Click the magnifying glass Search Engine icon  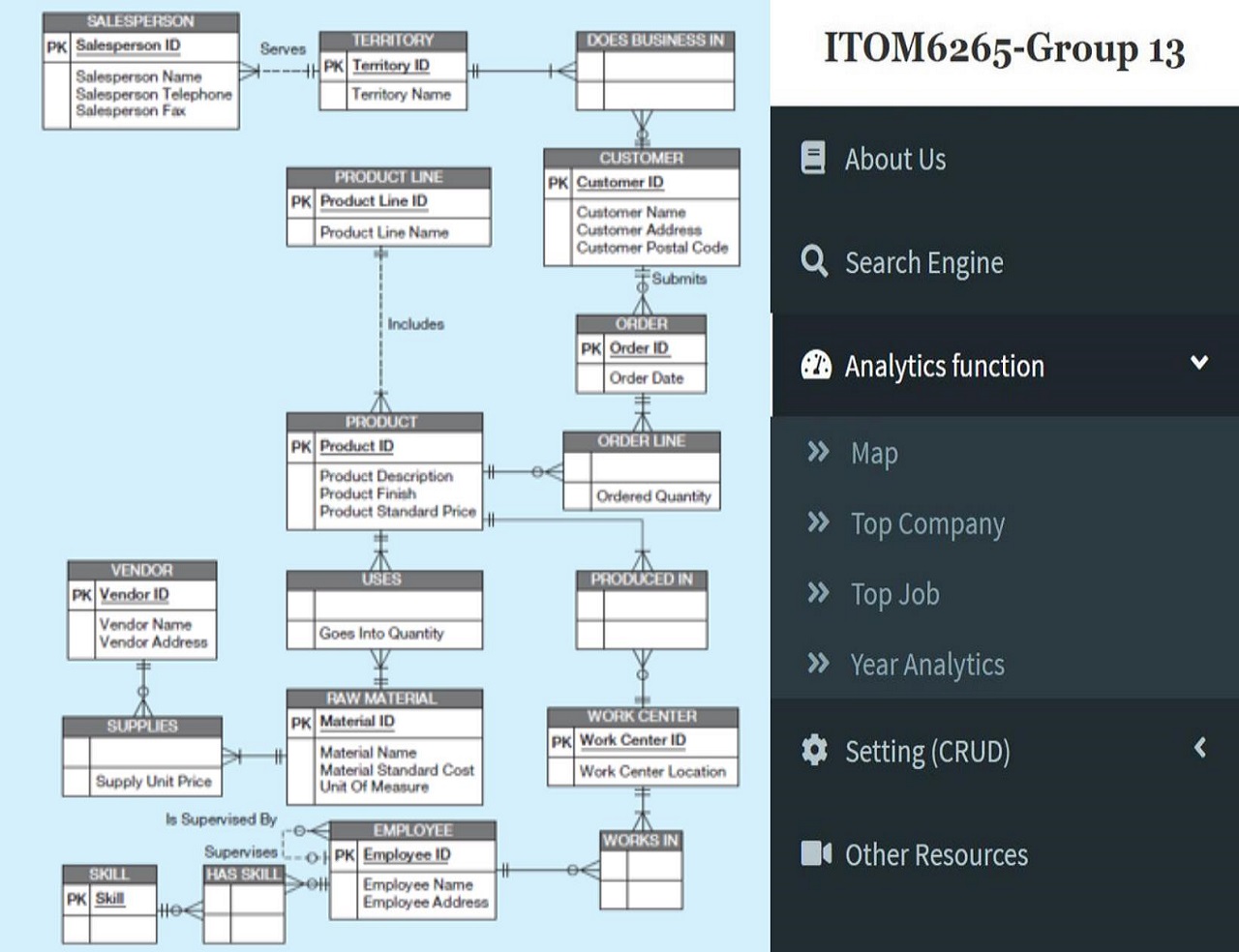pyautogui.click(x=814, y=261)
